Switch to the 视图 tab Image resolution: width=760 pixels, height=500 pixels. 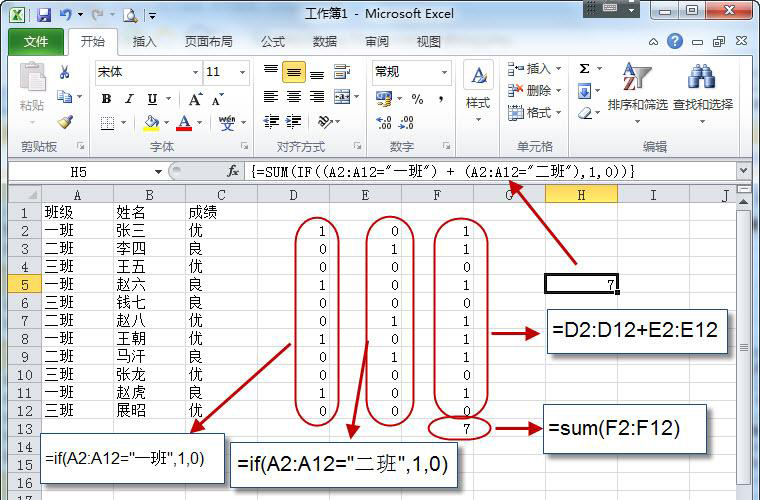428,42
